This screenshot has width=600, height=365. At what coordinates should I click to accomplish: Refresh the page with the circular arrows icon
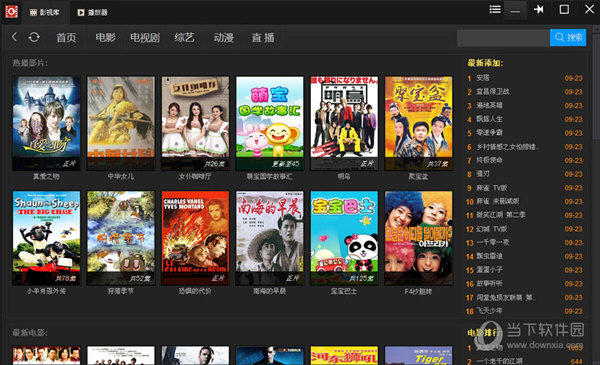34,37
